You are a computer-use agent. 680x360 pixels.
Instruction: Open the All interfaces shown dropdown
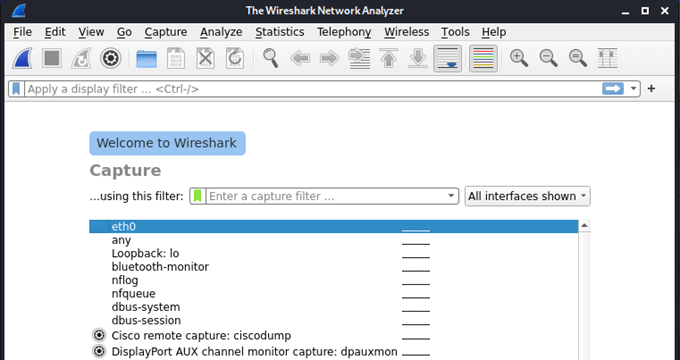(527, 196)
